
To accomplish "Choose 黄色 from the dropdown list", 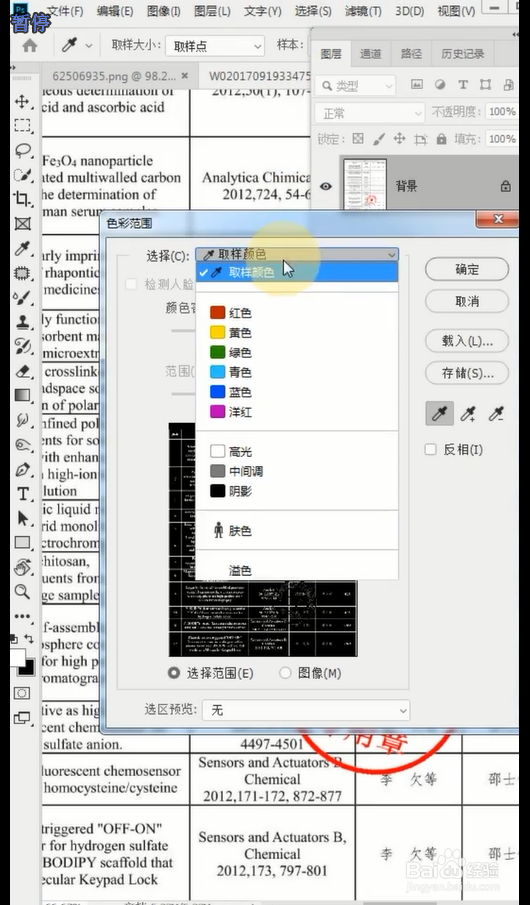I will 297,333.
